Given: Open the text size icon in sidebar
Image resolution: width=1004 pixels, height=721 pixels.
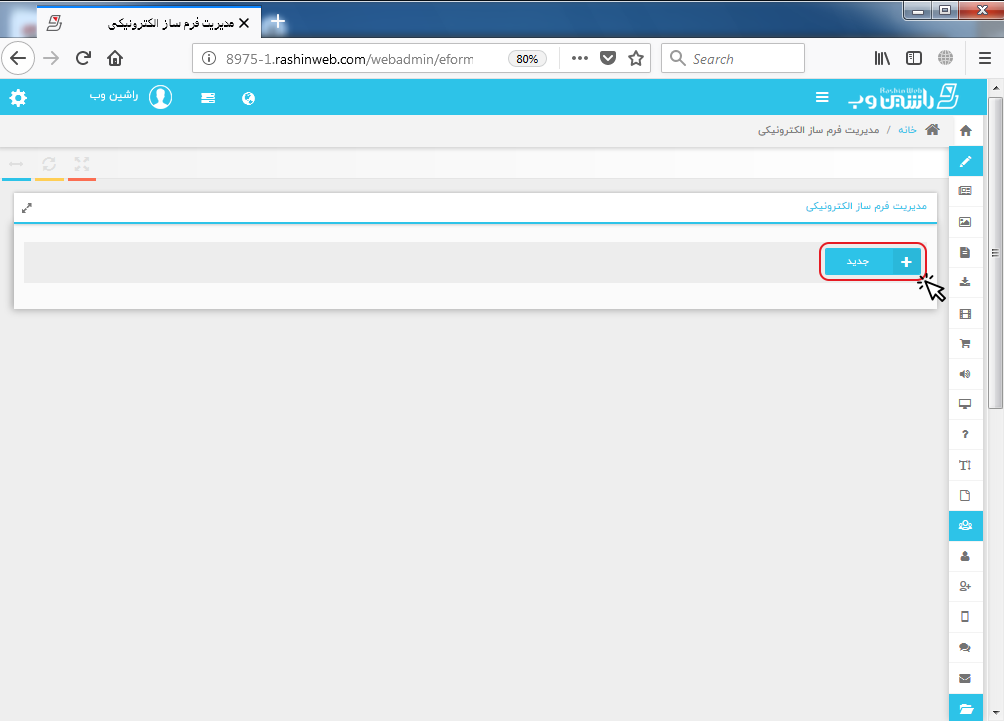Looking at the screenshot, I should [x=965, y=465].
